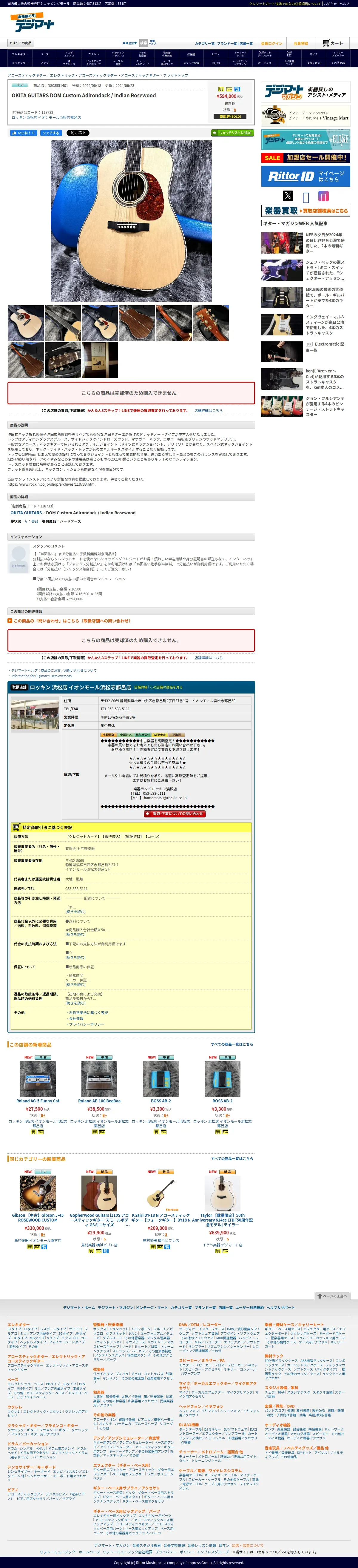Expand 続きを読む under 代金の支払時期および方法
Screen dimensions: 358x1568
75,958
